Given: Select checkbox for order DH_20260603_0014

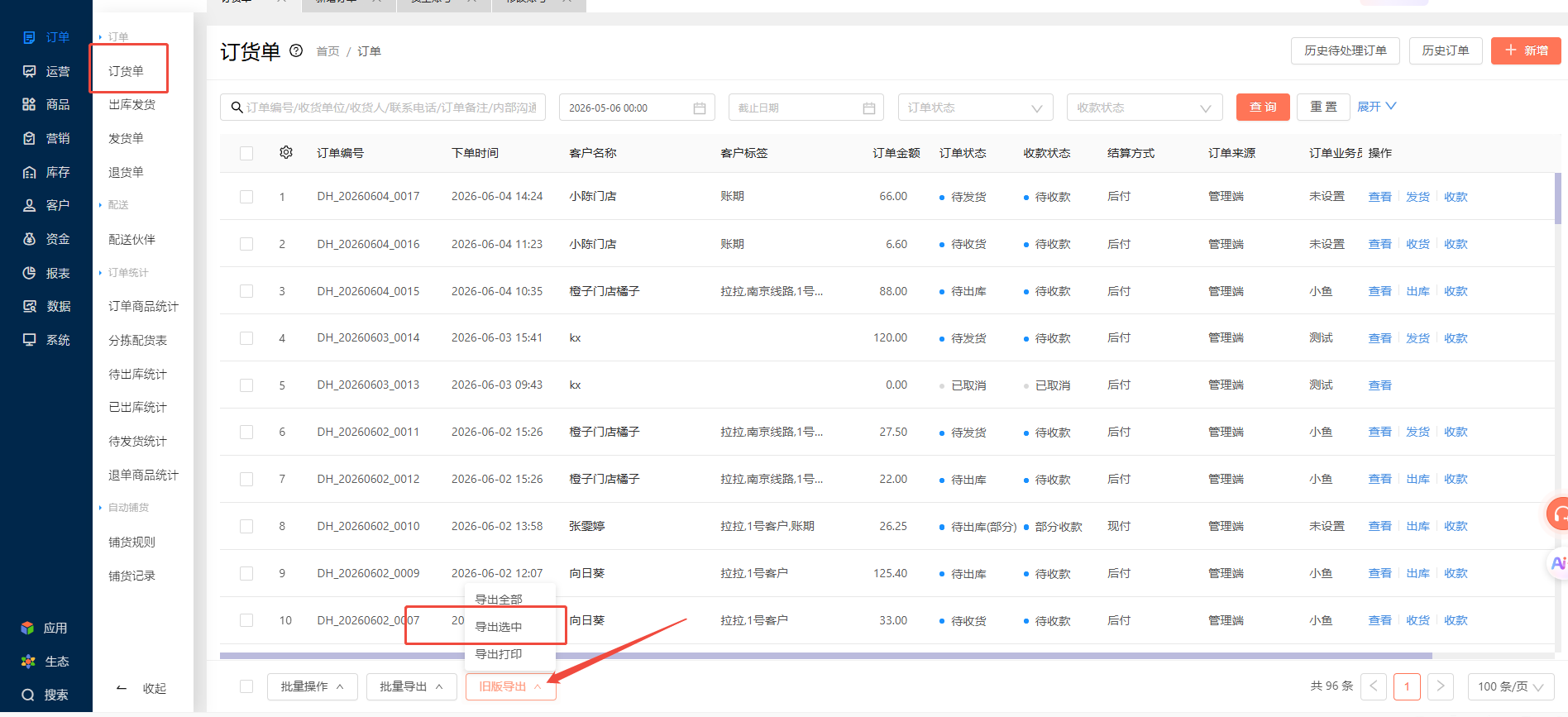Looking at the screenshot, I should click(246, 338).
